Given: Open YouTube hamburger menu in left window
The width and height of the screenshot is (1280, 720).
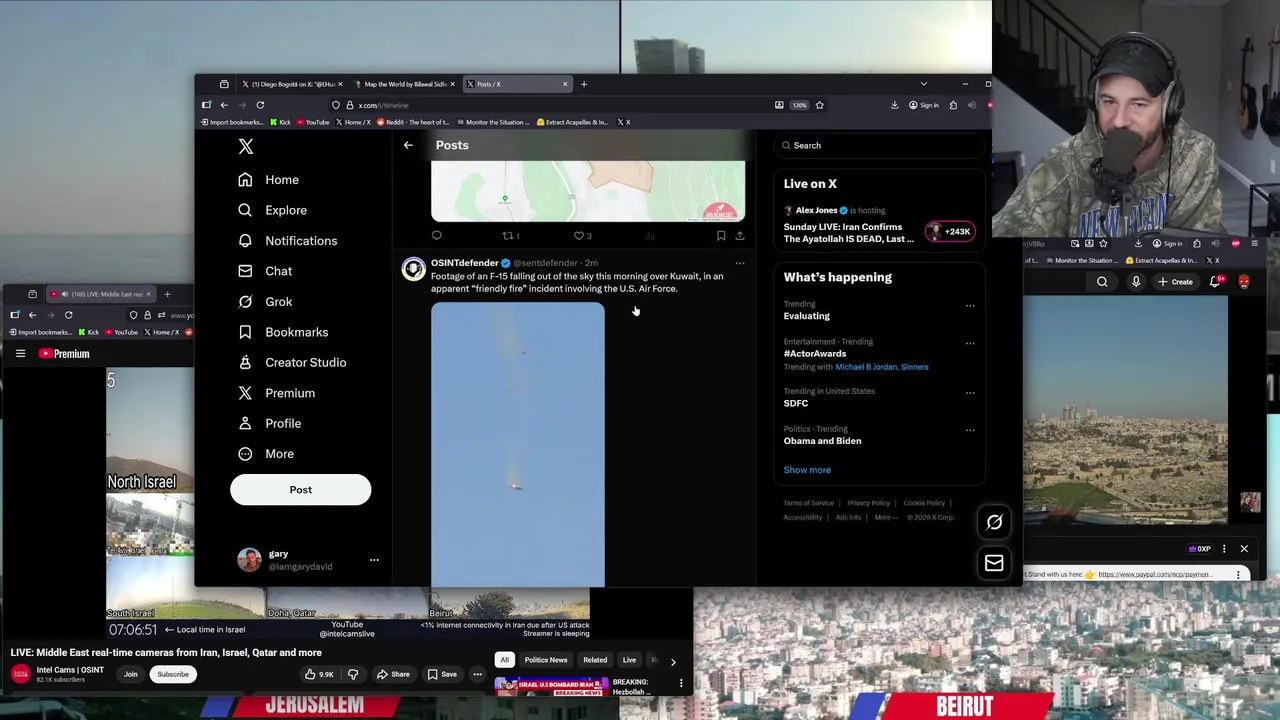Looking at the screenshot, I should coord(20,353).
